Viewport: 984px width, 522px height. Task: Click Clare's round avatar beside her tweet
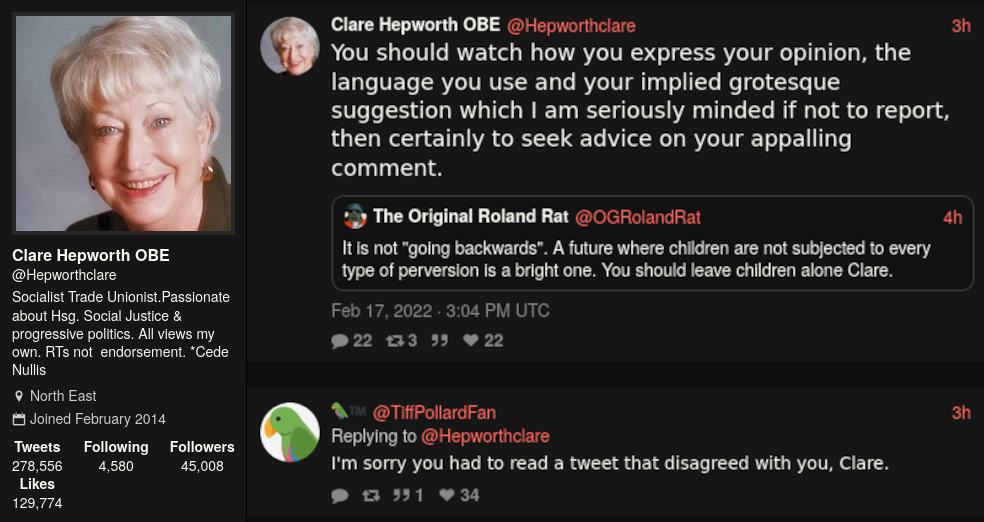tap(290, 46)
